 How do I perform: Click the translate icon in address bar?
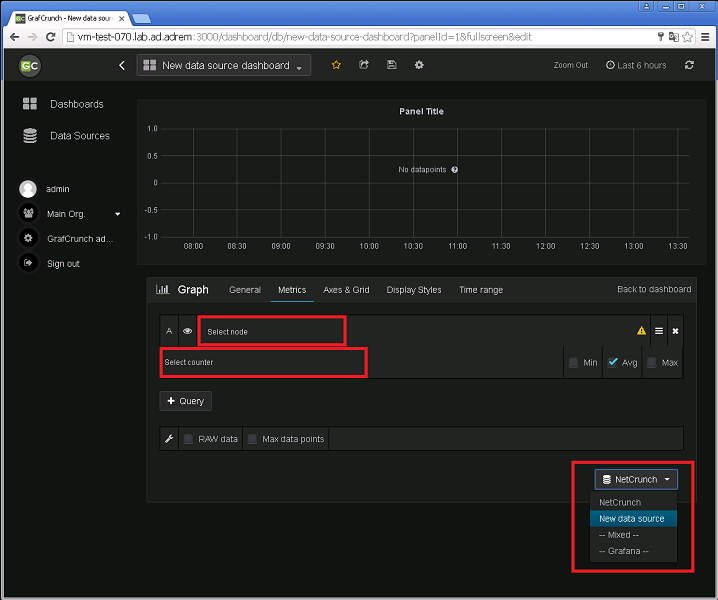pyautogui.click(x=674, y=37)
